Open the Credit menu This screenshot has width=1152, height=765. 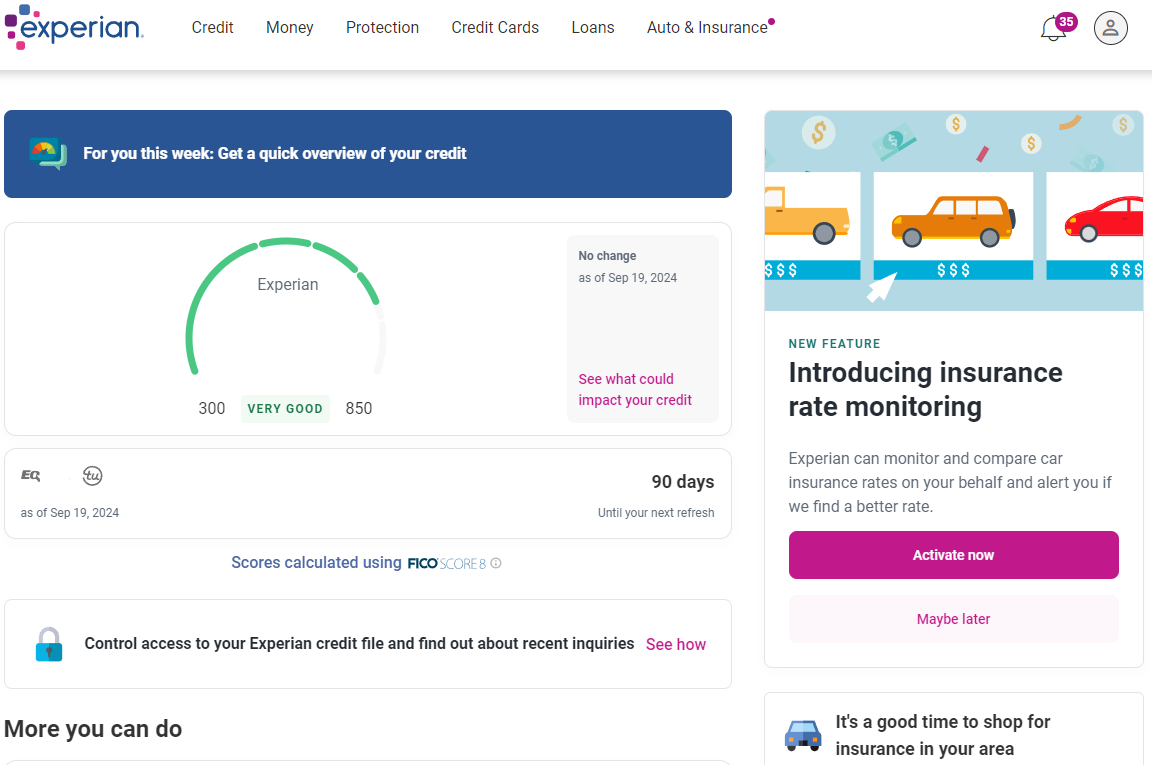coord(212,28)
